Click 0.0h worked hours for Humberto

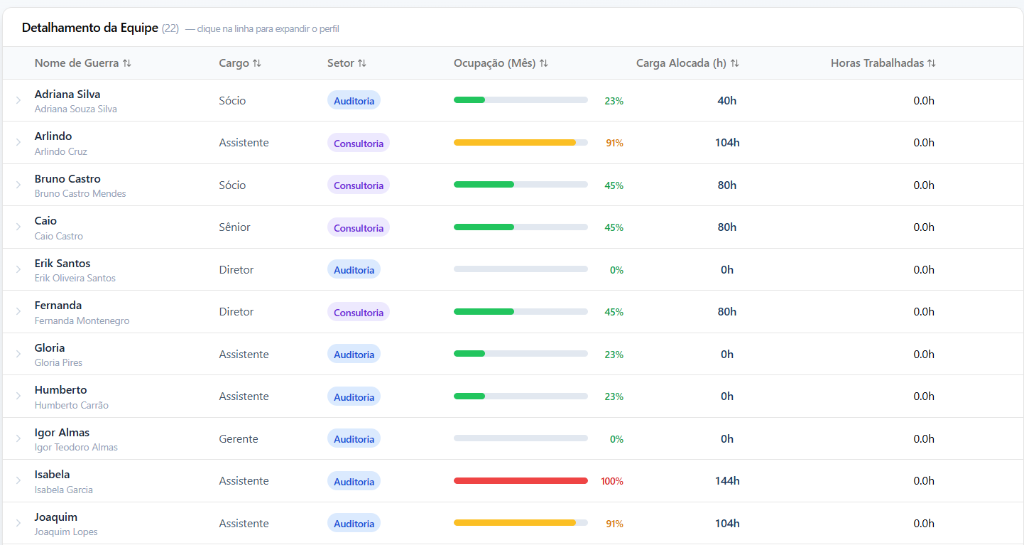923,396
